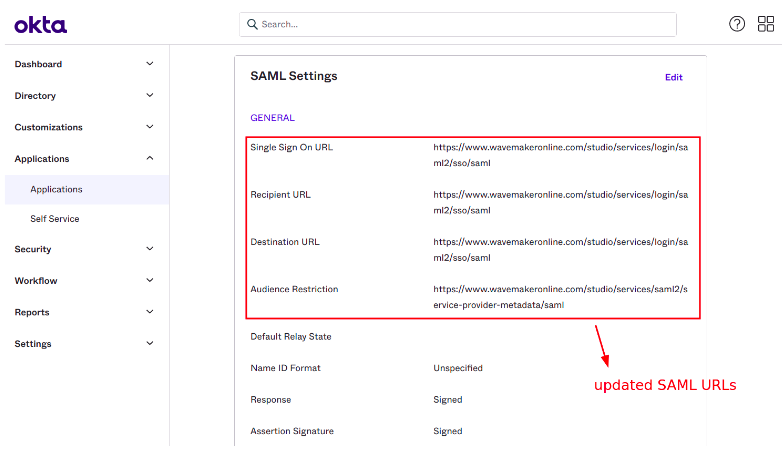Click the search magnifier icon
Screen dimensions: 782x450
[251, 24]
